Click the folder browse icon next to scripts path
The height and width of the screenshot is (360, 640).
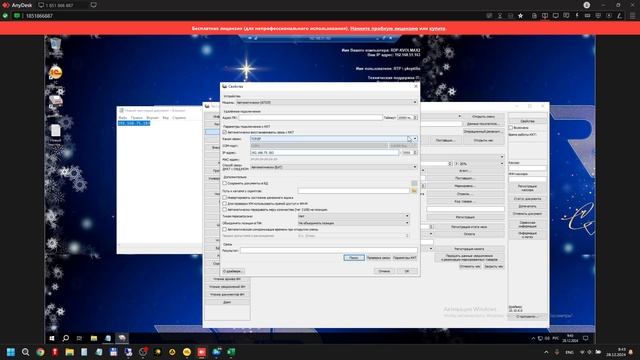(414, 191)
